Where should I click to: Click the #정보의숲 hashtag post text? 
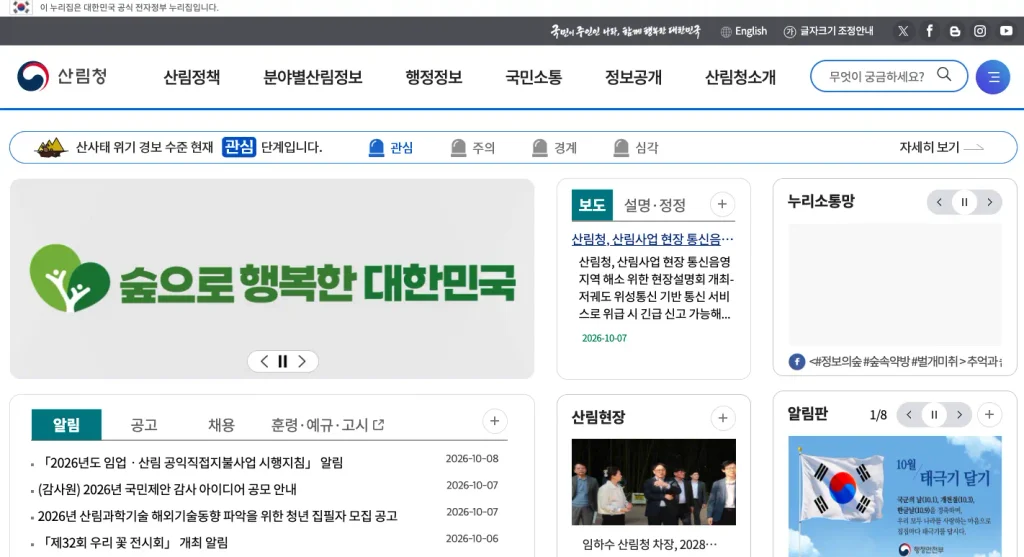tap(904, 361)
